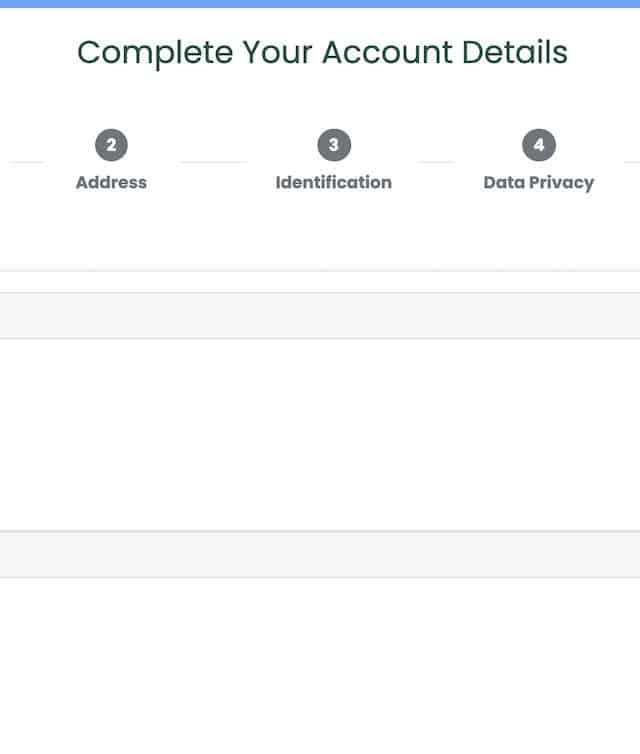Go to step 4 circle icon
This screenshot has height=754, width=640.
point(538,146)
